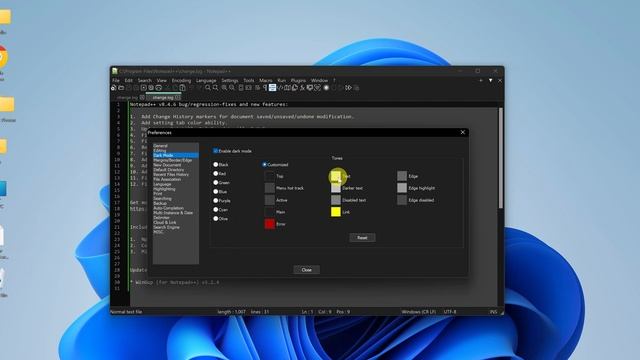This screenshot has width=640, height=360.
Task: Select the Blue tone radio button
Action: pos(216,191)
